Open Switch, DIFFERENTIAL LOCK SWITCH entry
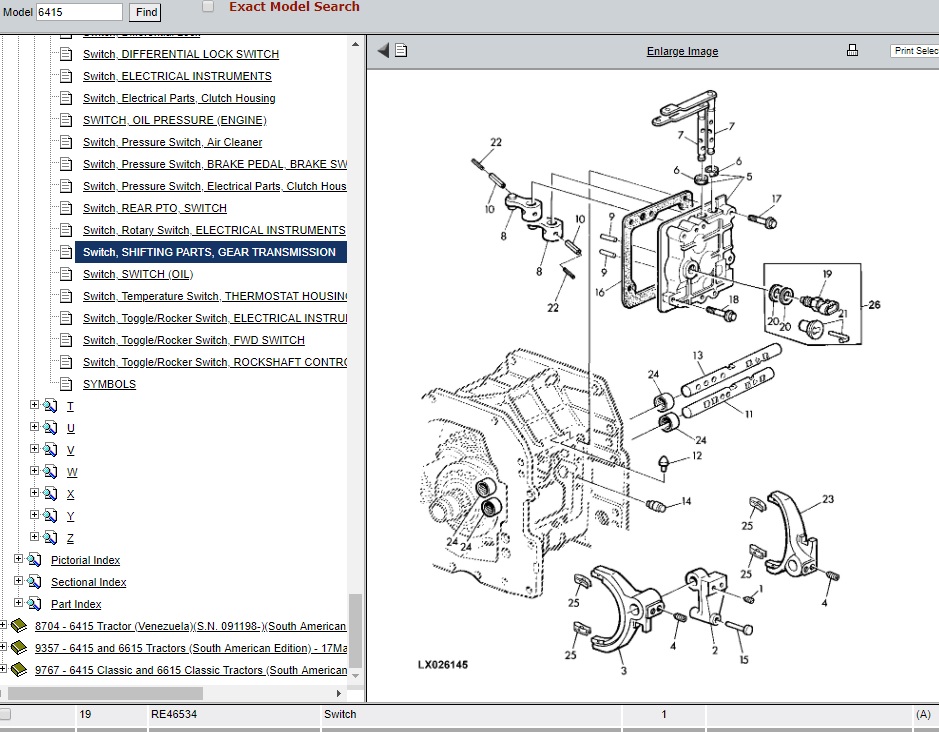The image size is (939, 732). (180, 54)
